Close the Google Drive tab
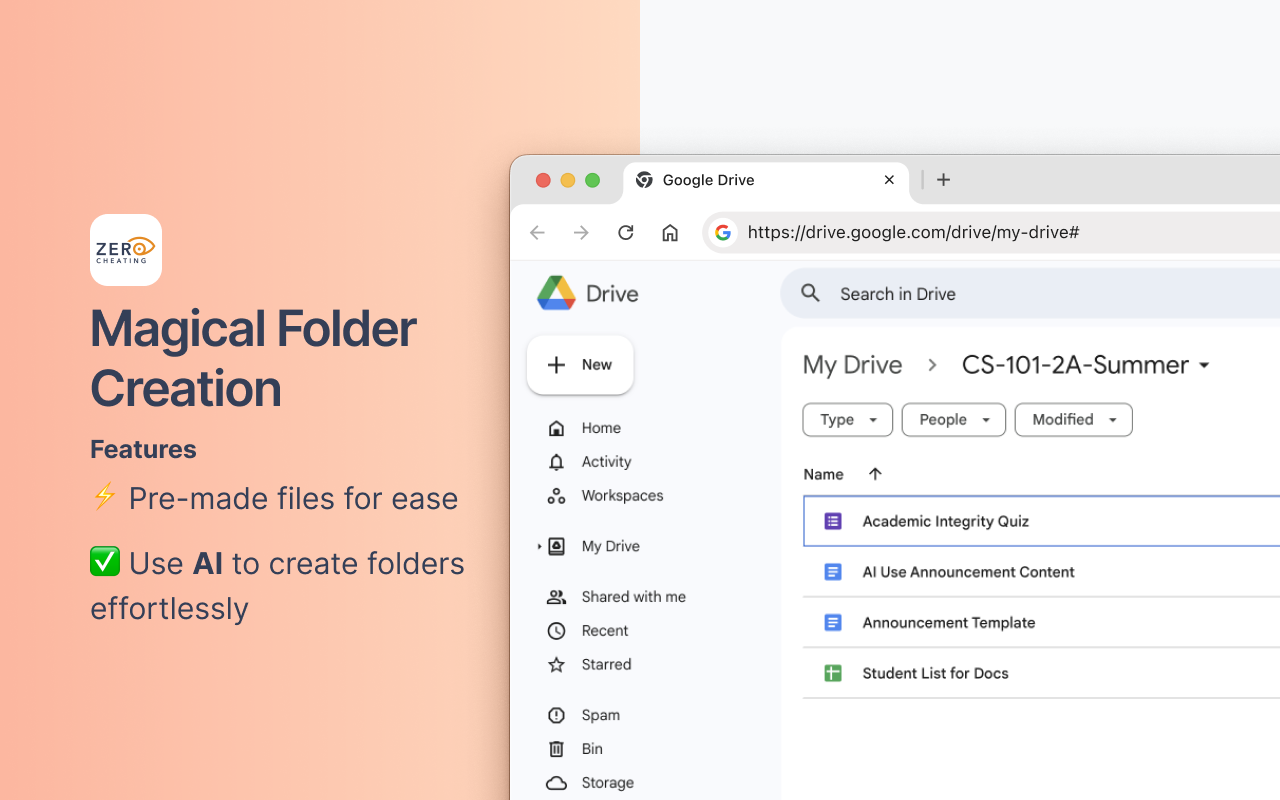The width and height of the screenshot is (1280, 800). pos(889,180)
